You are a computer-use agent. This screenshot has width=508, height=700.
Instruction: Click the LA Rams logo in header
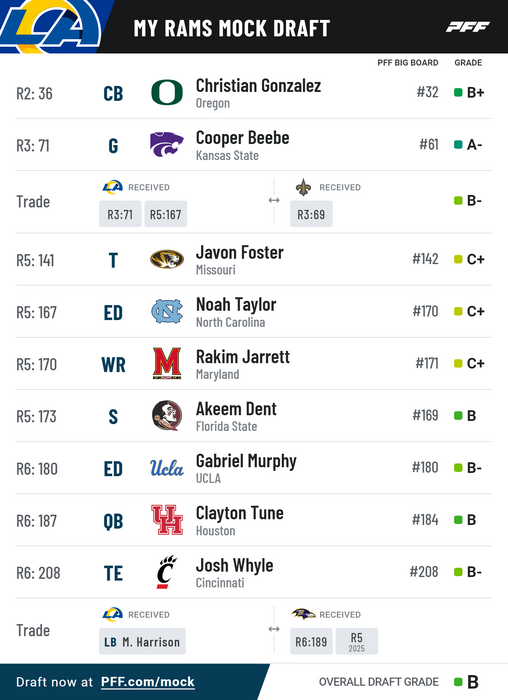coord(50,26)
